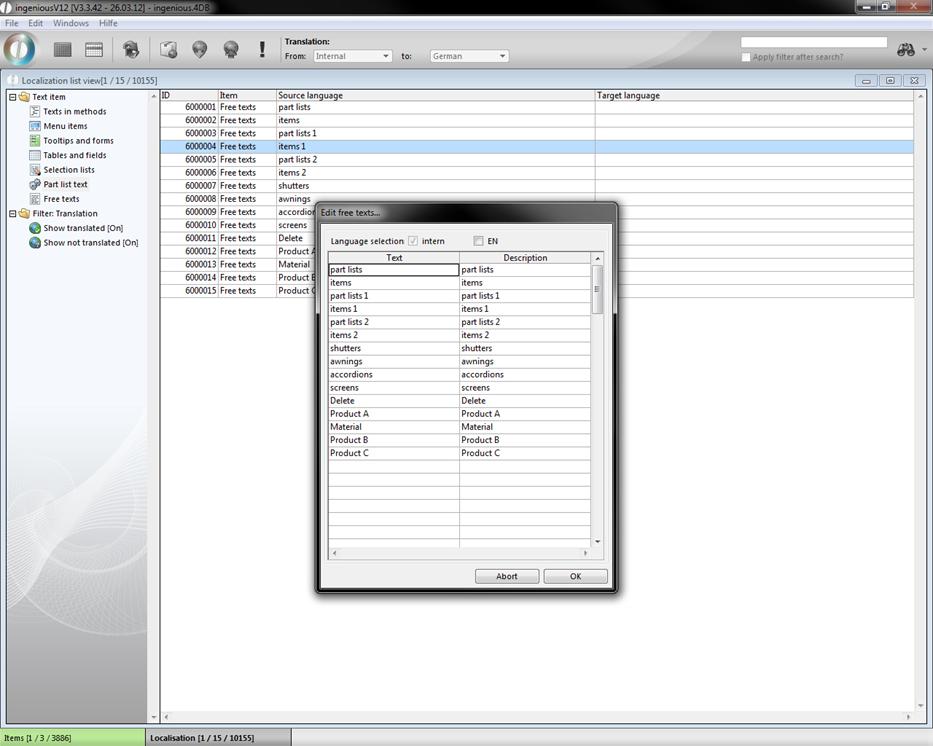The width and height of the screenshot is (933, 746).
Task: Open the Edit menu
Action: (35, 23)
